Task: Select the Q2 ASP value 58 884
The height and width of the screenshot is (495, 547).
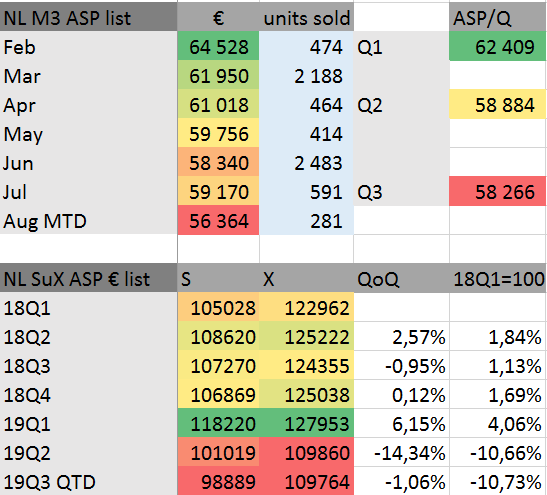Action: (498, 104)
